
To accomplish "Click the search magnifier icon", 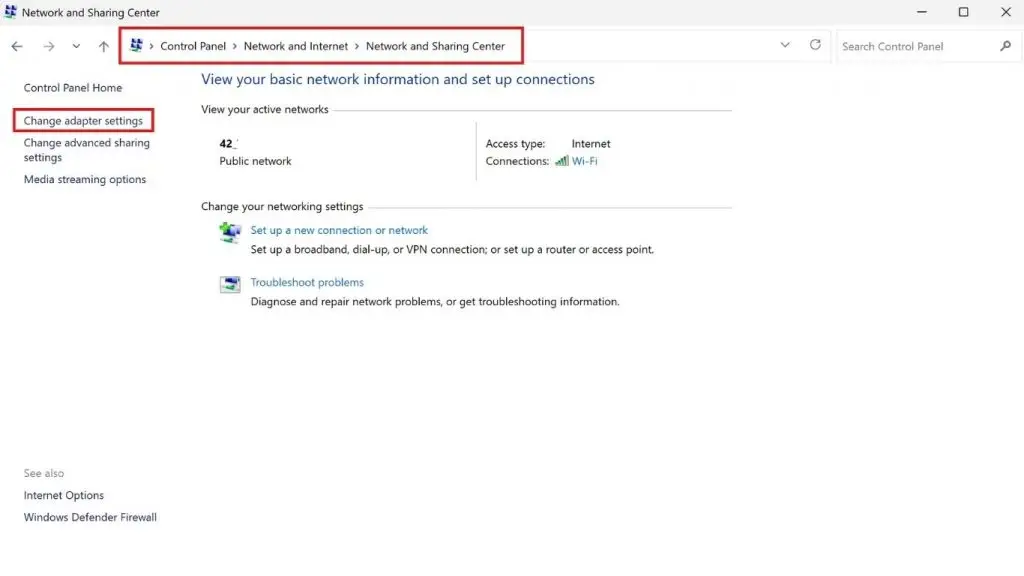I will (x=1005, y=46).
